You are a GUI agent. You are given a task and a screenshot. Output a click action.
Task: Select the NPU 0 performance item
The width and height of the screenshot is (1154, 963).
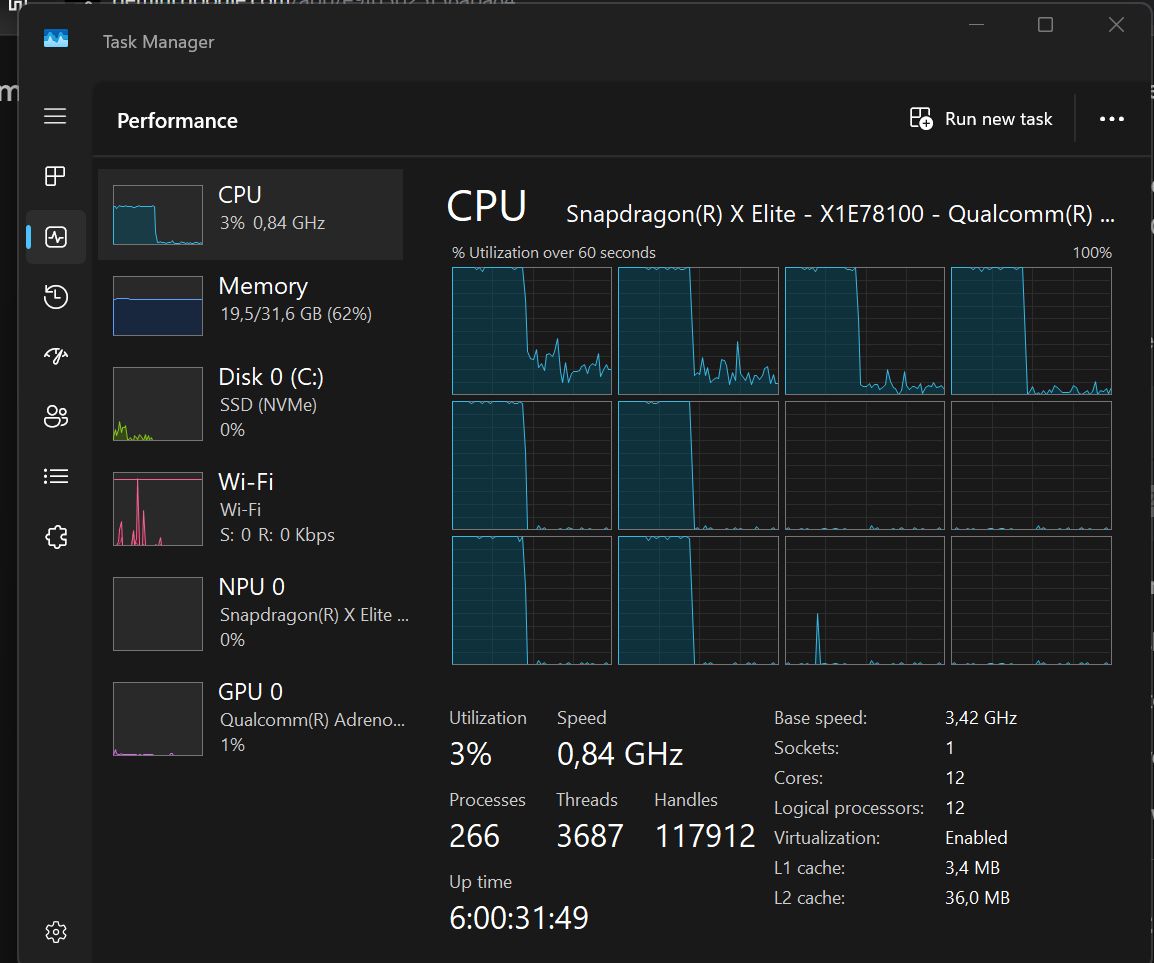pos(251,612)
